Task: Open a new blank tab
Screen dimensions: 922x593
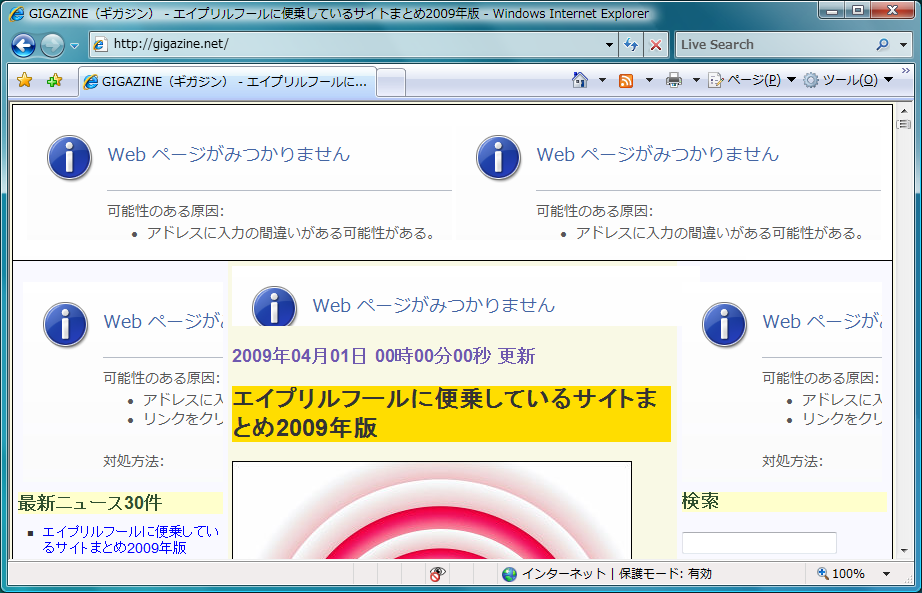Action: pos(391,82)
